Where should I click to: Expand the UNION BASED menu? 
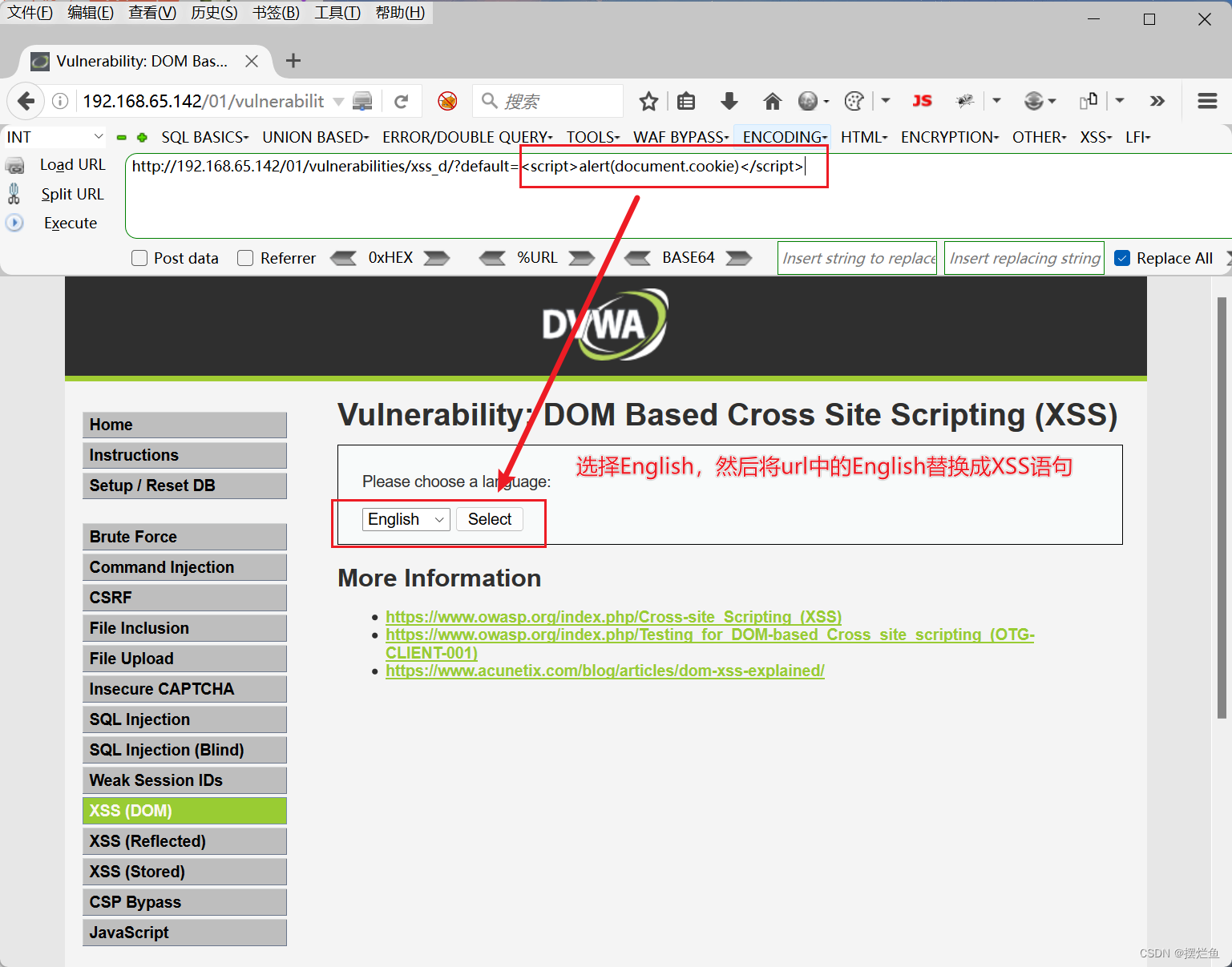[x=316, y=137]
